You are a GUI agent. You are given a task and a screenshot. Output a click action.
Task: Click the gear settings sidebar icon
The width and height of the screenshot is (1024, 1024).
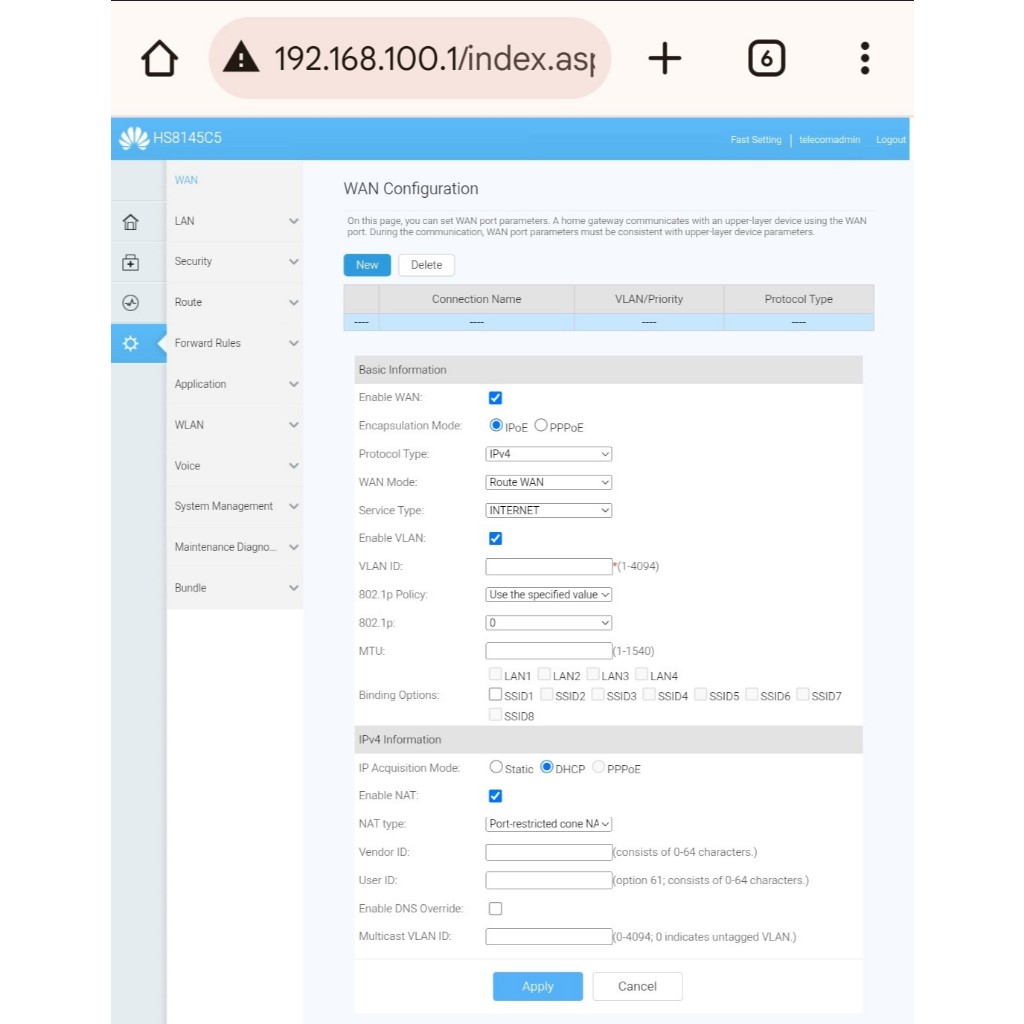tap(130, 344)
